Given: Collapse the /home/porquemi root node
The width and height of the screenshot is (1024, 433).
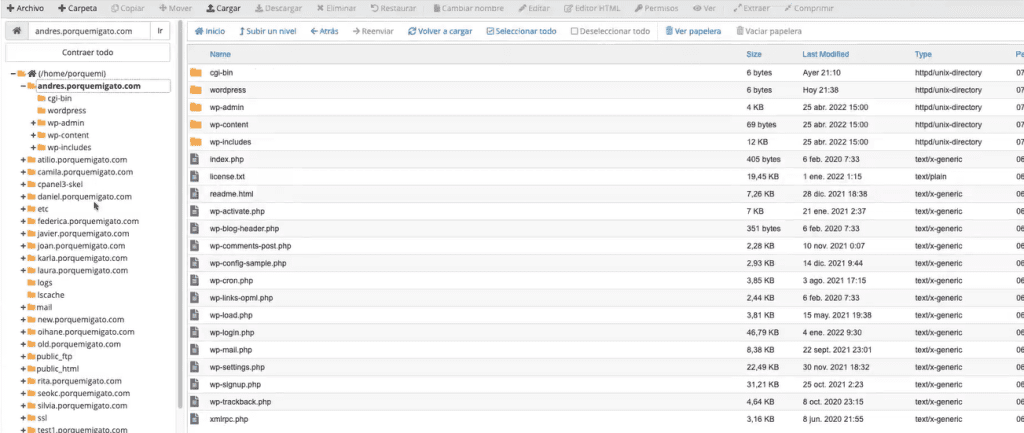Looking at the screenshot, I should pyautogui.click(x=13, y=74).
